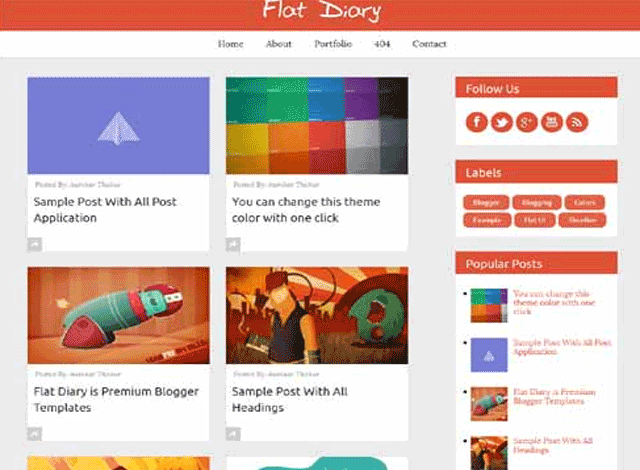Click the Flat Diary site title logo
Viewport: 640px width, 470px height.
[x=322, y=11]
